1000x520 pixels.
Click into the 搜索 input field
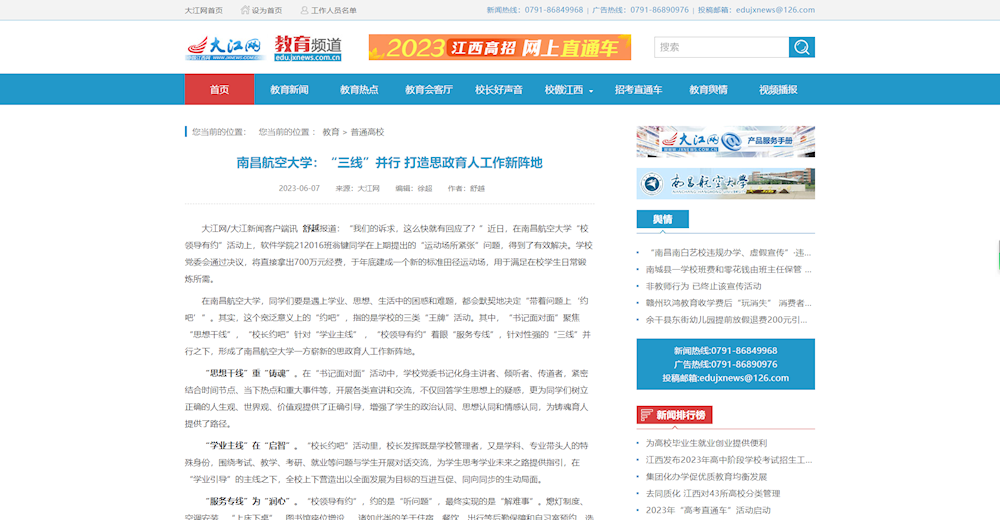point(720,47)
